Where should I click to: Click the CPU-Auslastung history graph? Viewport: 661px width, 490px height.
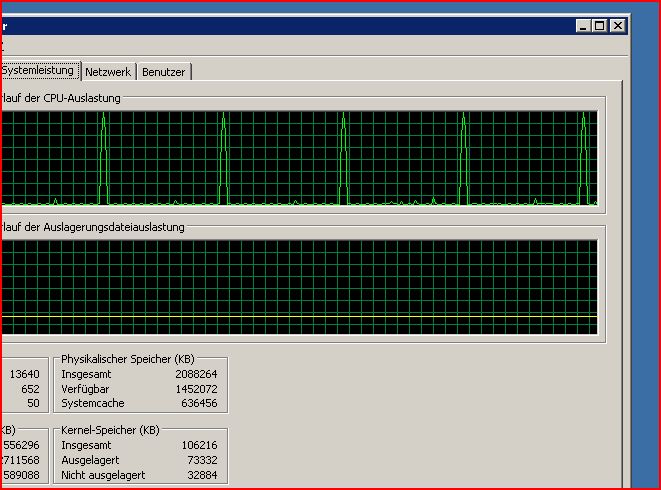coord(299,159)
